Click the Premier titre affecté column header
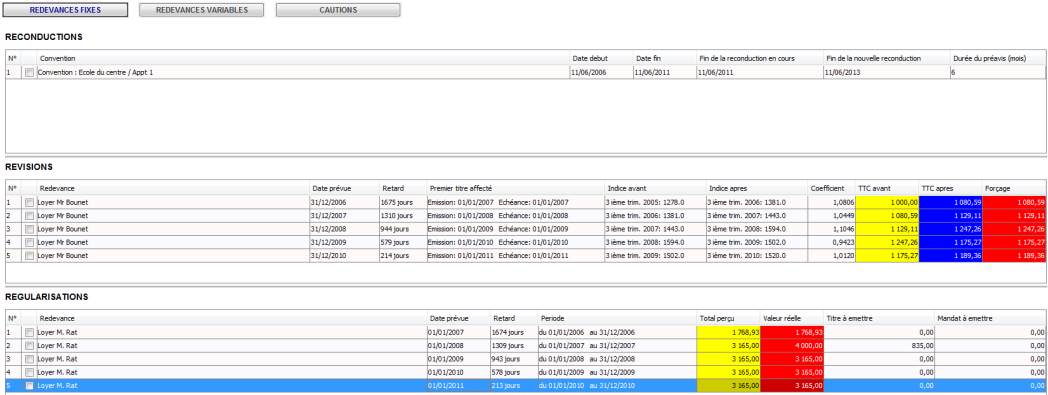 tap(515, 188)
